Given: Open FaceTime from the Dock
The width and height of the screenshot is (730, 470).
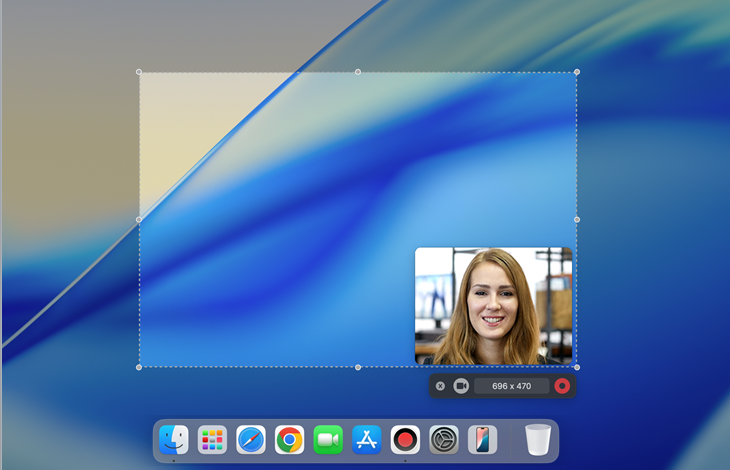Looking at the screenshot, I should (328, 439).
